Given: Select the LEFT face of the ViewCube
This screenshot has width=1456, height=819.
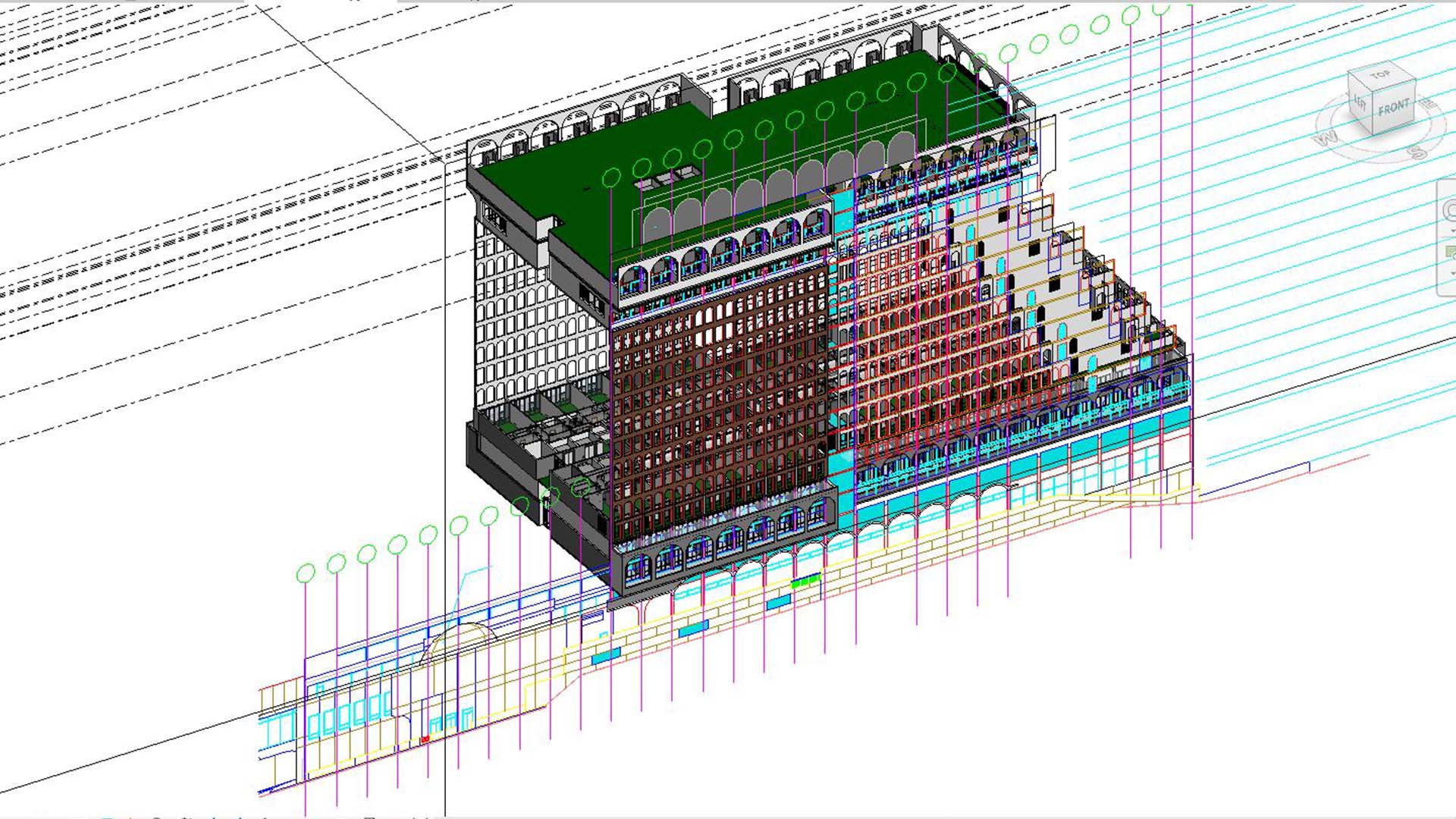Looking at the screenshot, I should 1360,102.
